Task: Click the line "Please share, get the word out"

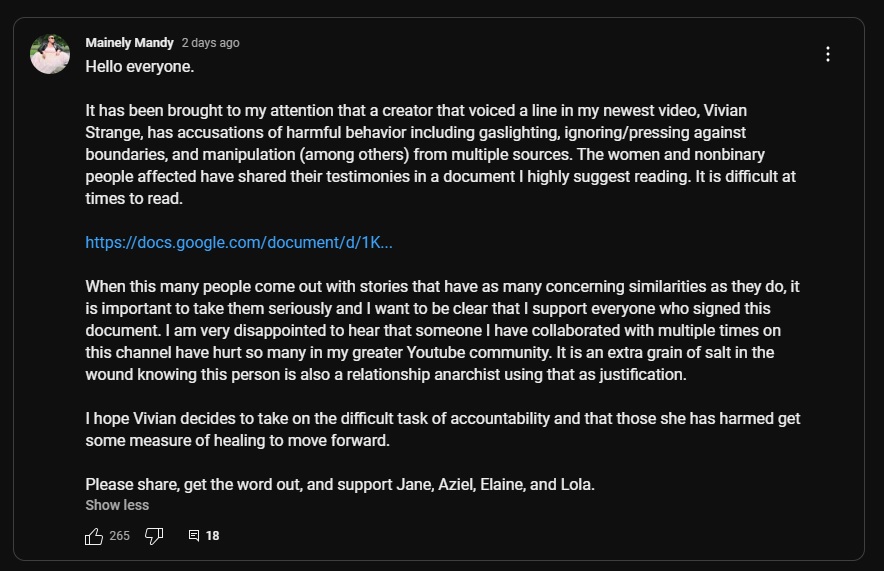Action: (x=340, y=484)
